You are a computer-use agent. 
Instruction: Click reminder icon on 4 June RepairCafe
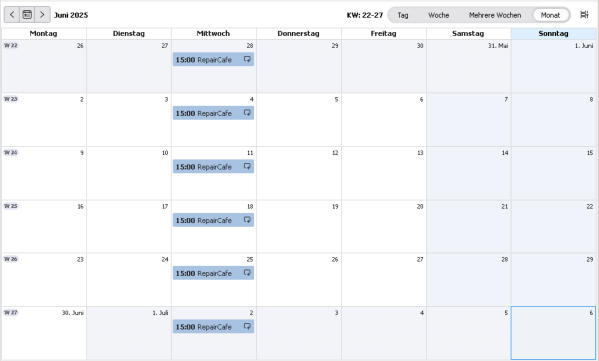[247, 113]
